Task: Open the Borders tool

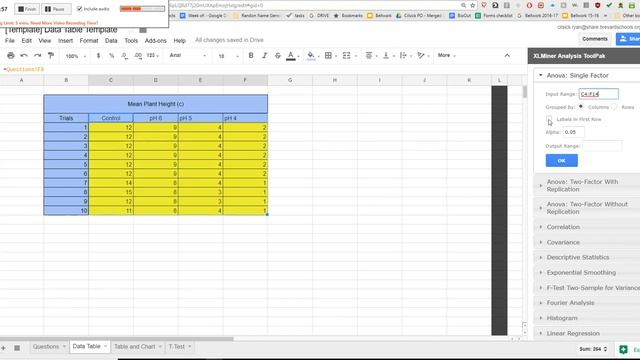Action: click(x=328, y=56)
